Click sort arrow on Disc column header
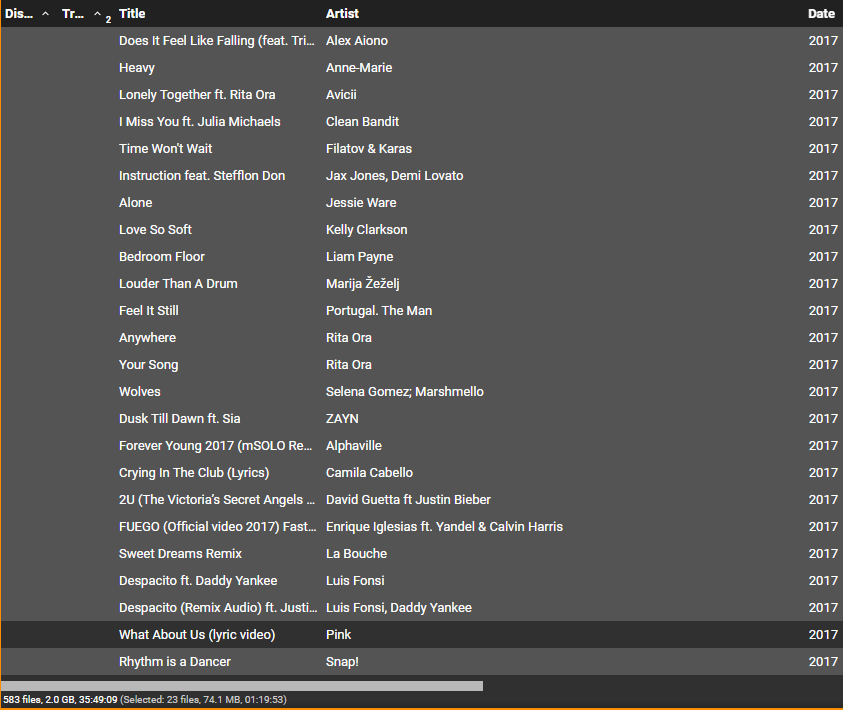The image size is (843, 710). [x=45, y=15]
